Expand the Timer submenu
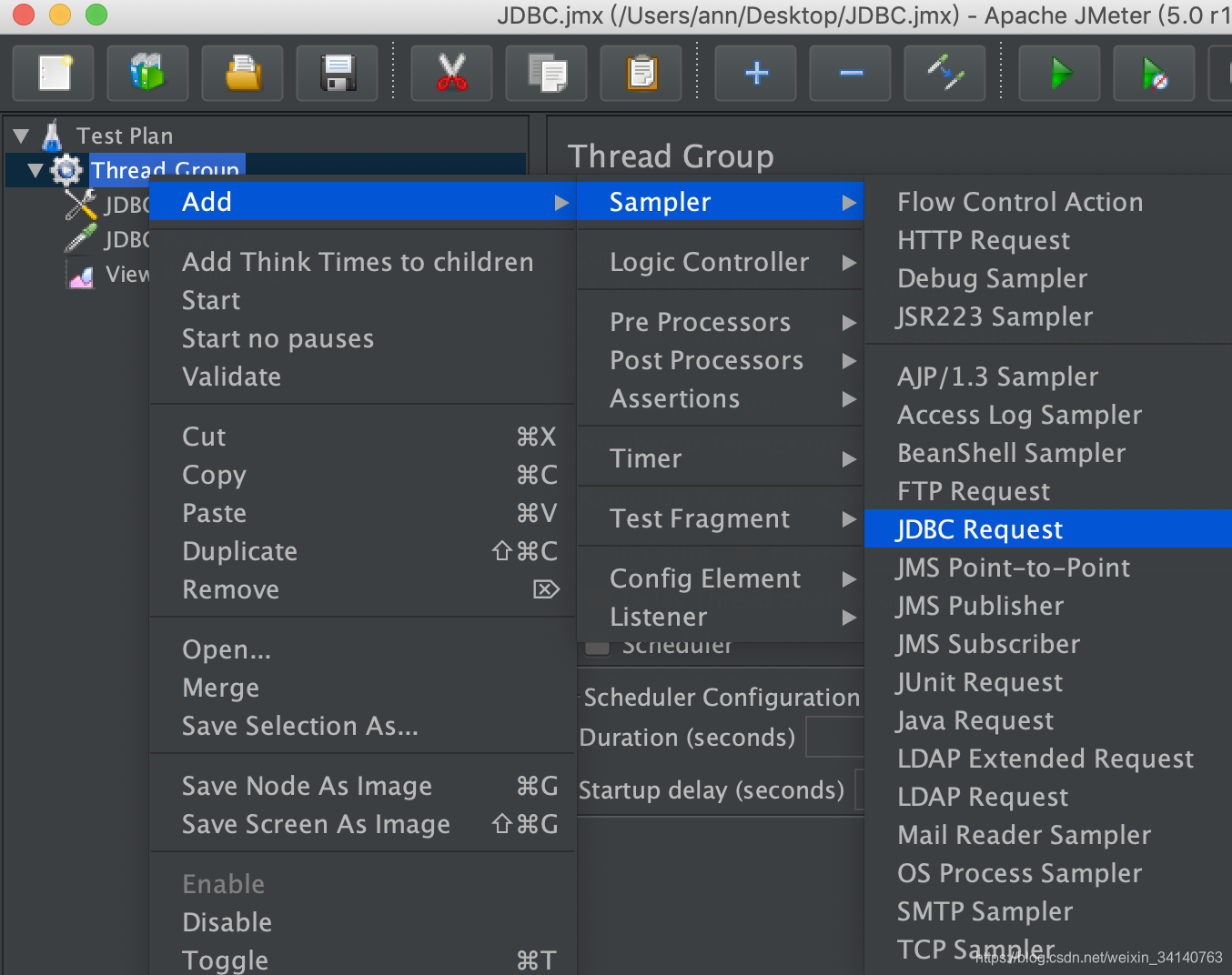This screenshot has width=1232, height=975. point(720,458)
